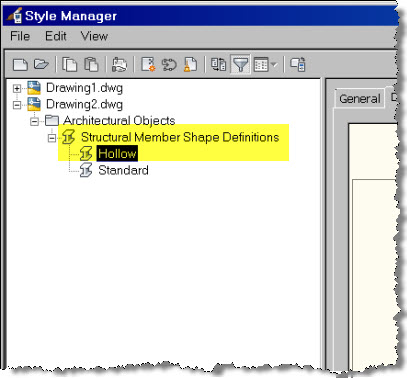Open the View menu
This screenshot has width=407, height=378.
pos(94,36)
